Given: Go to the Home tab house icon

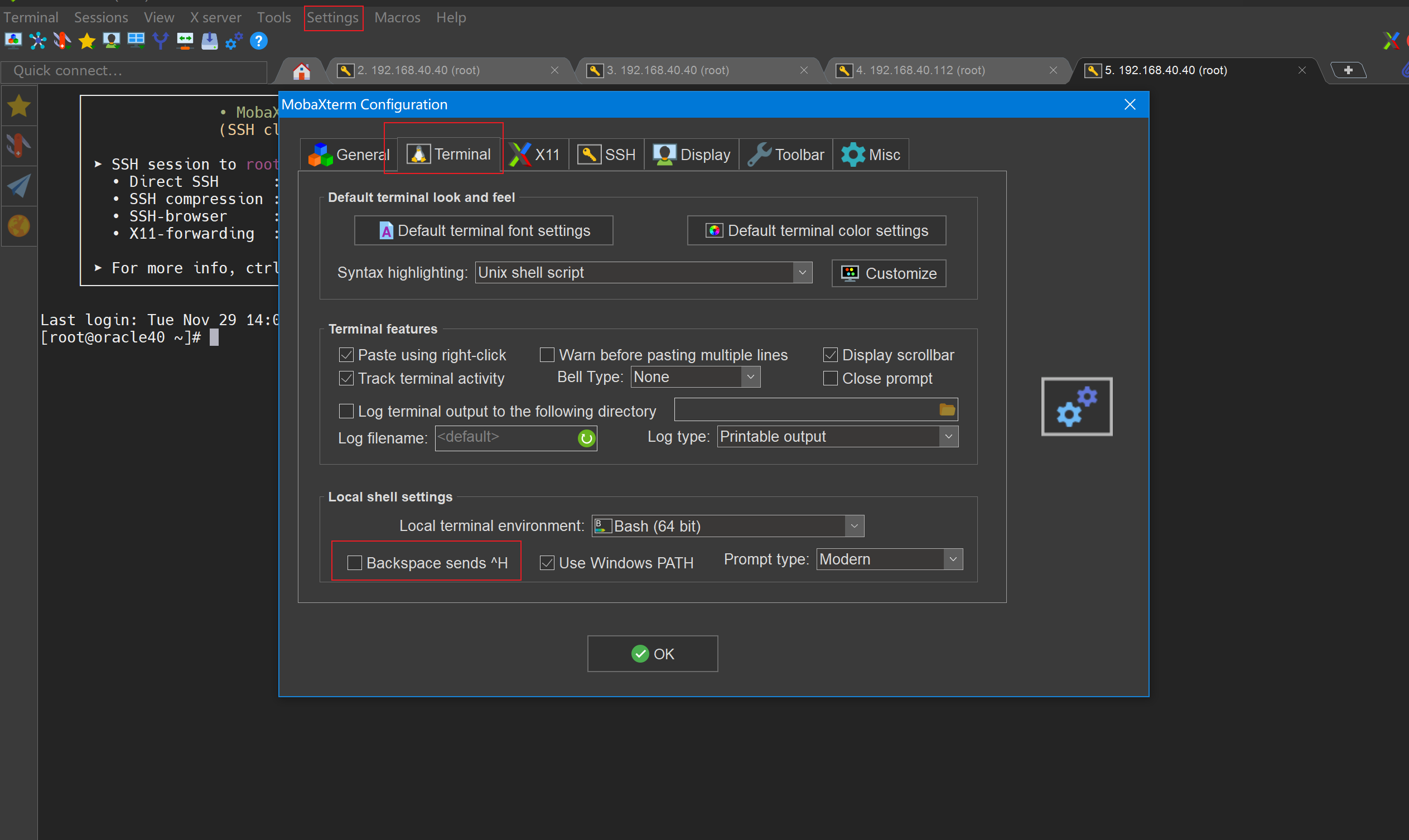Looking at the screenshot, I should click(x=302, y=71).
